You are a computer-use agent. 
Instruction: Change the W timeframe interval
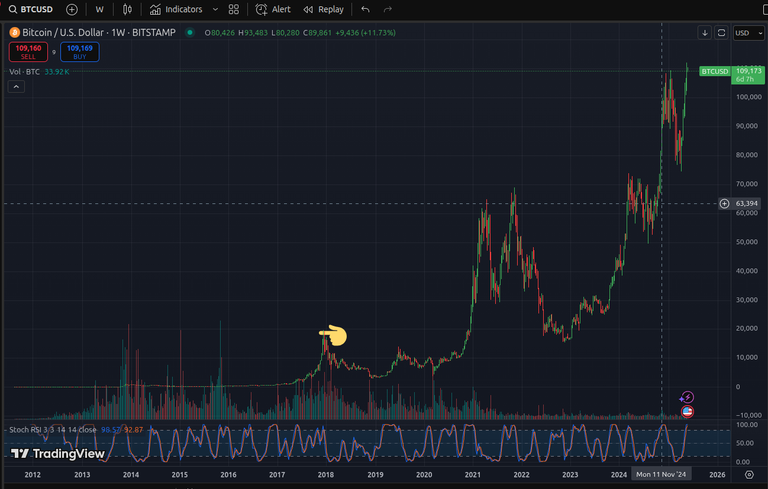[x=99, y=9]
